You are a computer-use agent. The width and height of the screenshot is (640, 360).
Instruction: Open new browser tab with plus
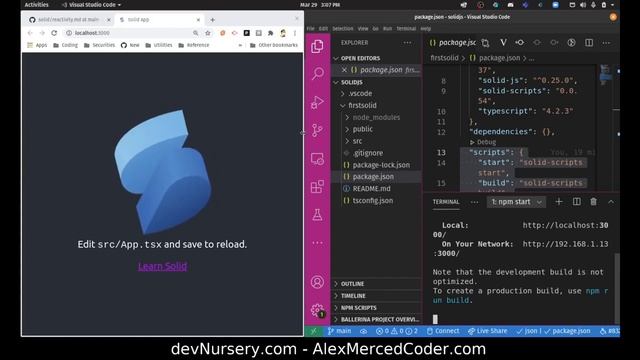coord(212,20)
